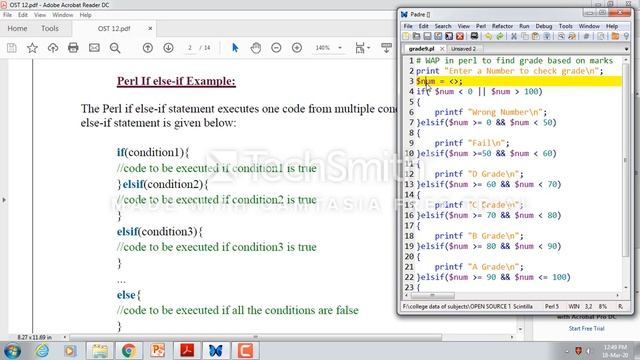The height and width of the screenshot is (360, 640).
Task: Open Camtasia from the taskbar
Action: pos(245,351)
